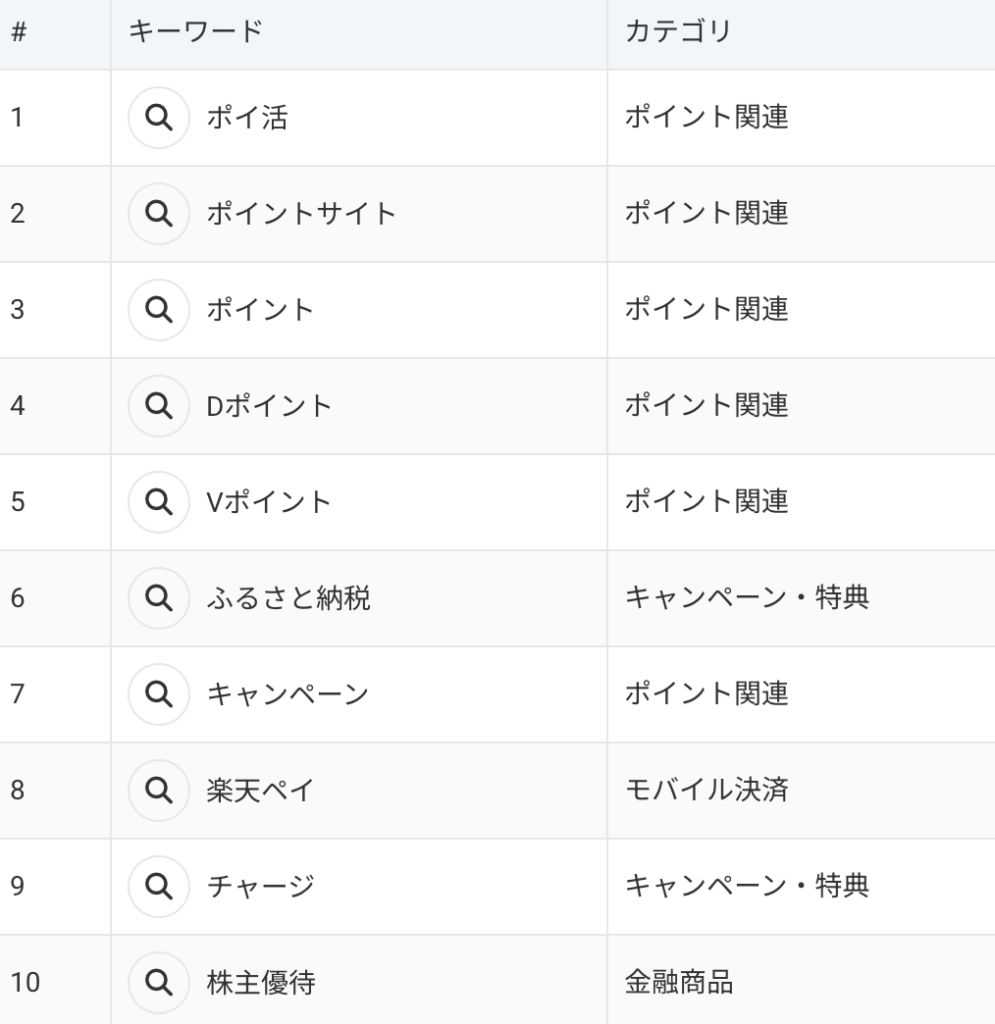Click the search icon beside ポイ活

(157, 118)
